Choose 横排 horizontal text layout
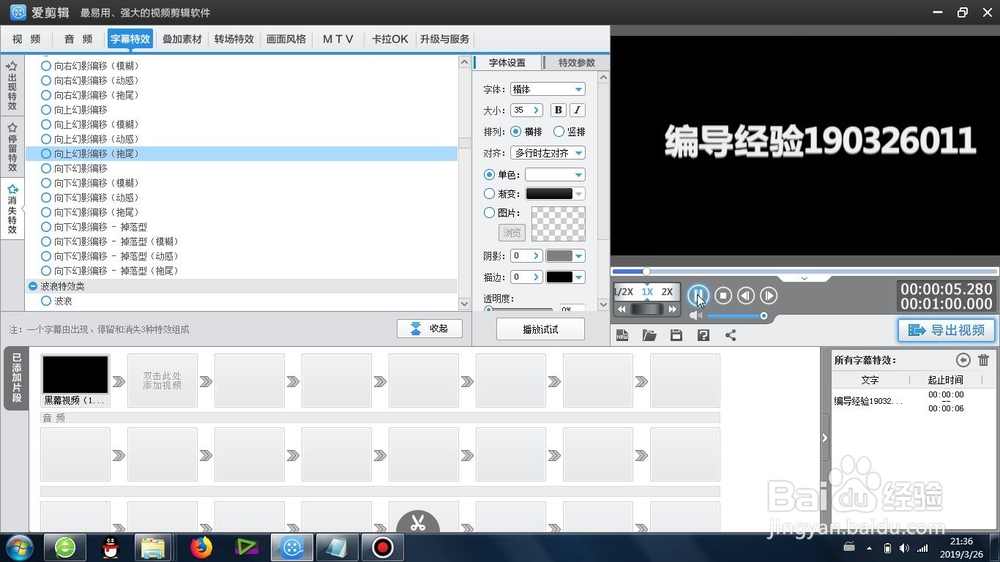Image resolution: width=1000 pixels, height=562 pixels. click(x=526, y=131)
